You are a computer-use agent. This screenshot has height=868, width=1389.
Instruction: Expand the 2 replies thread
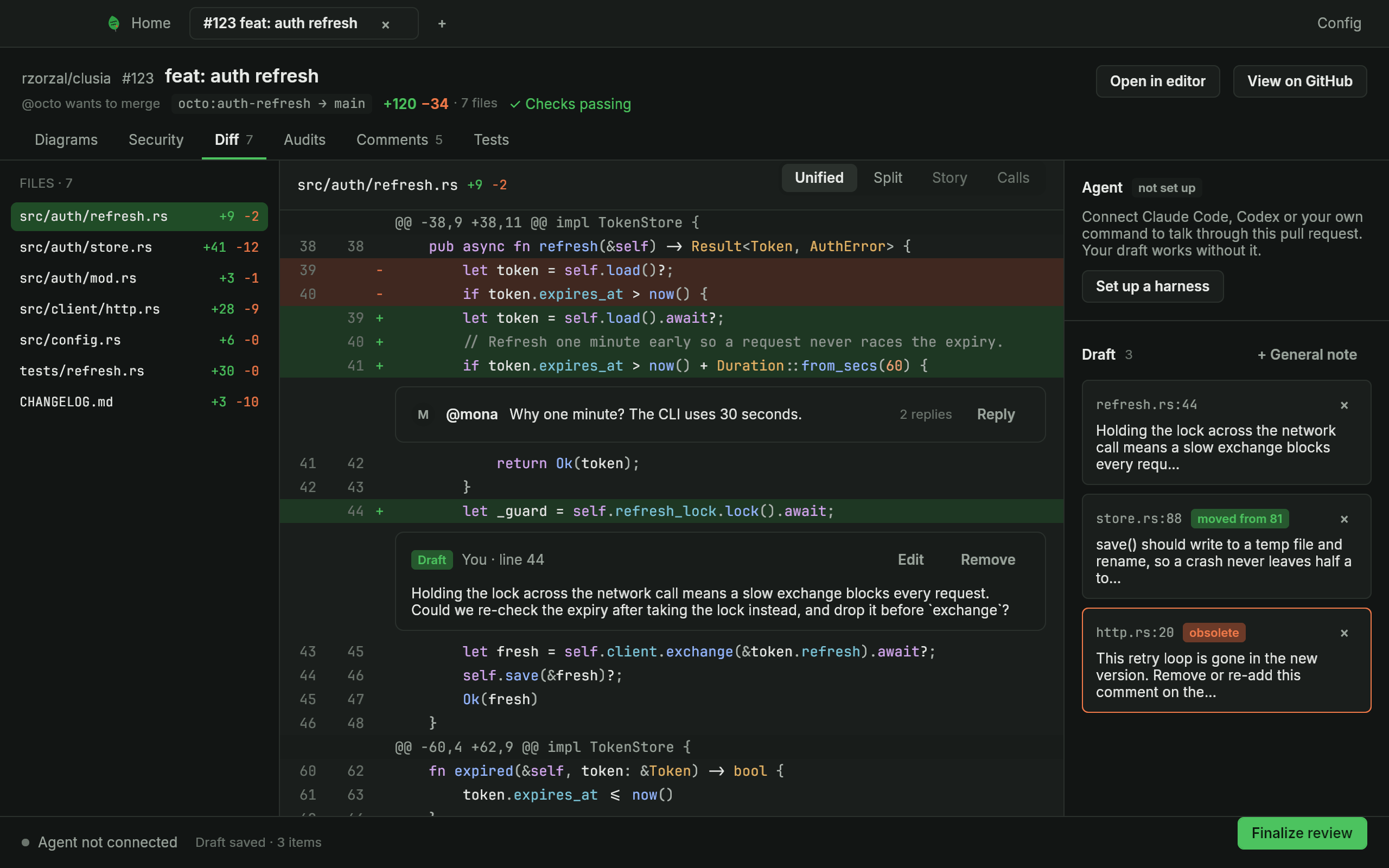point(925,414)
